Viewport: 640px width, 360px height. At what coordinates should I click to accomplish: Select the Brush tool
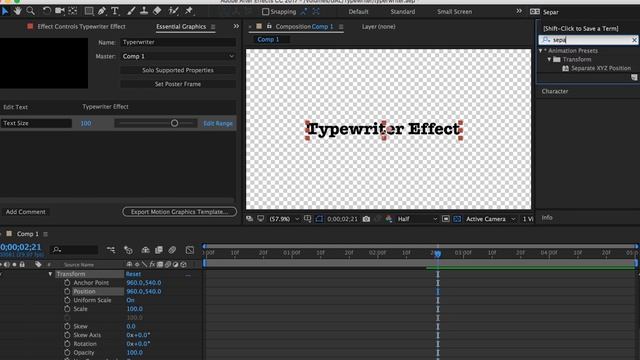point(131,11)
